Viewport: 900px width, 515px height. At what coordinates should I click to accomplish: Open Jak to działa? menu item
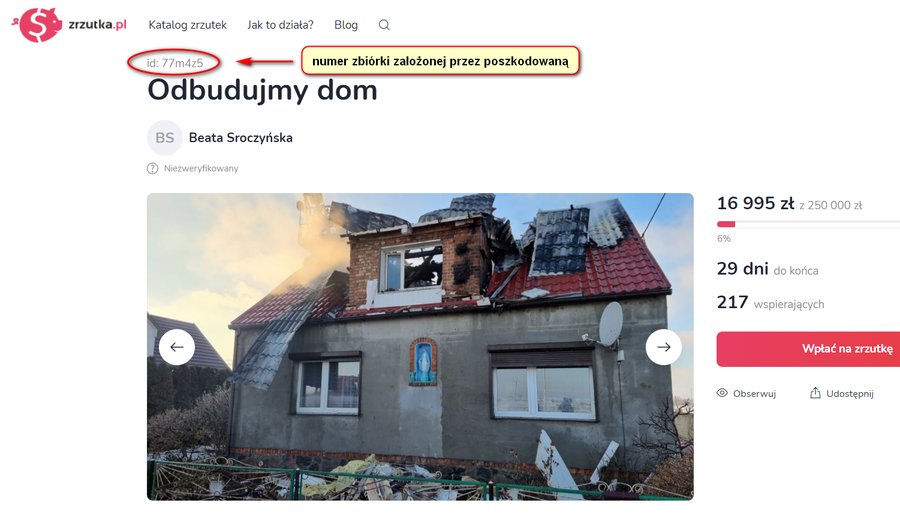280,25
